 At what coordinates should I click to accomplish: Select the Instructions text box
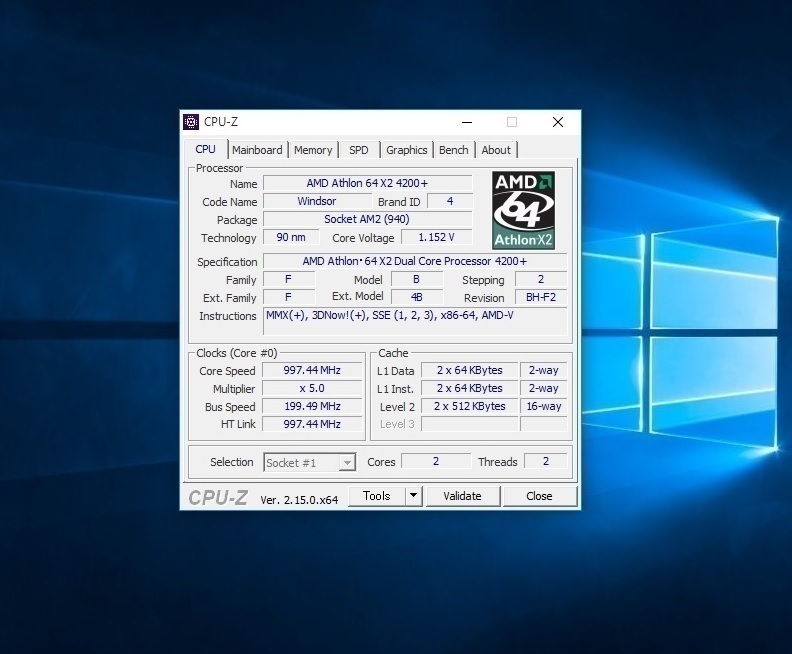pyautogui.click(x=414, y=320)
